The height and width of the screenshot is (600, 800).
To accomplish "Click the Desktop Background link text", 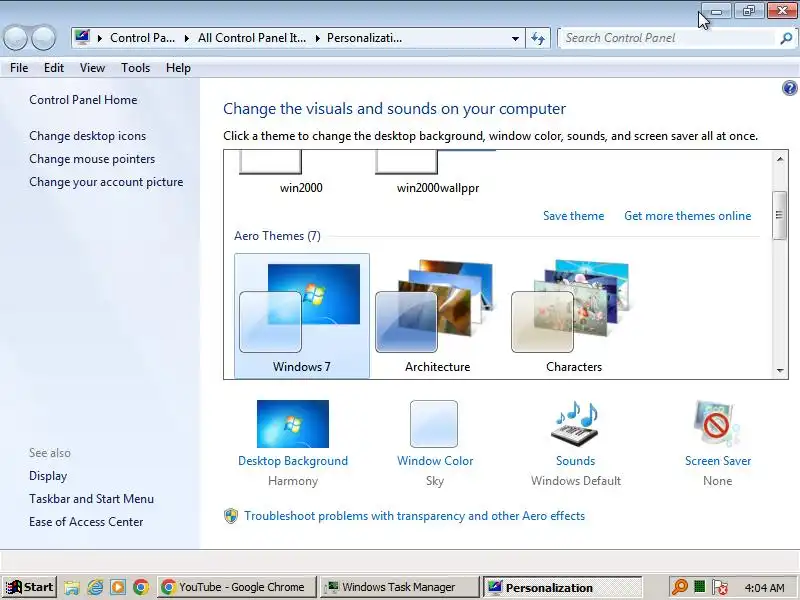I will pos(293,461).
